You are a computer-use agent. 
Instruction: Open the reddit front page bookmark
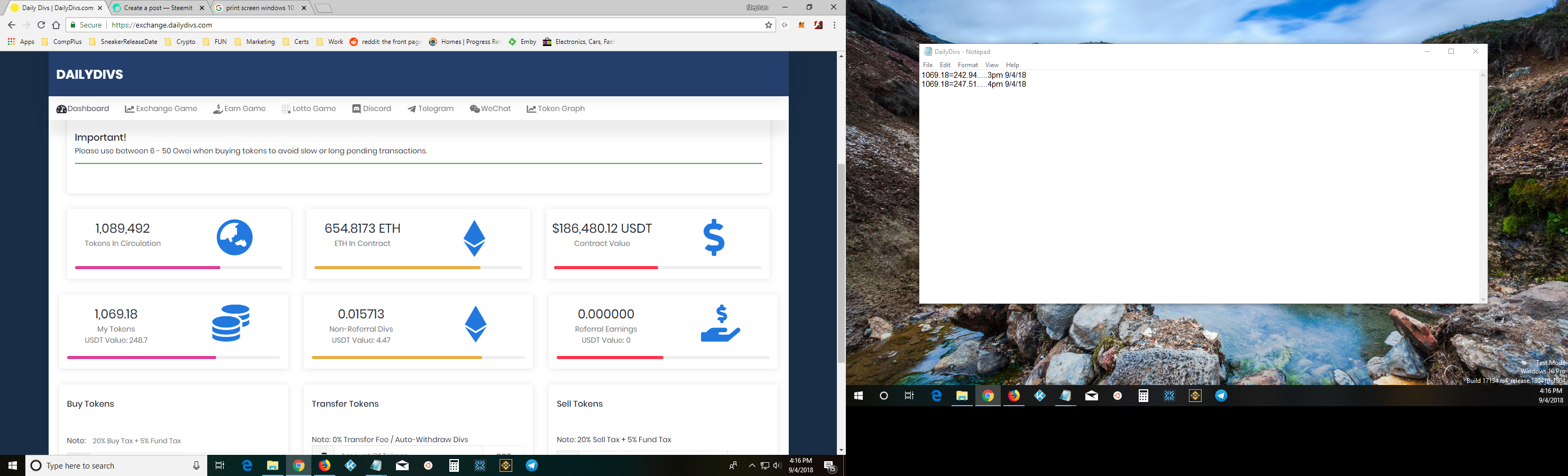click(x=386, y=42)
